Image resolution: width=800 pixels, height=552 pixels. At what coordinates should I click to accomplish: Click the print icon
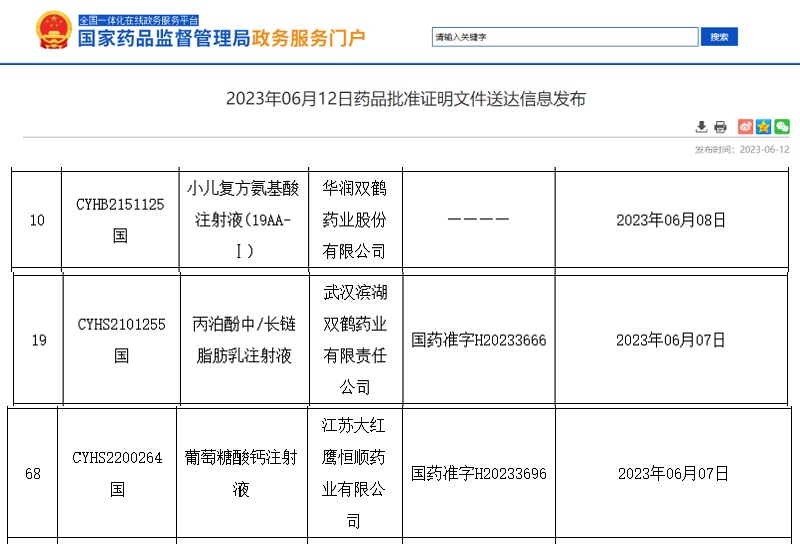720,127
